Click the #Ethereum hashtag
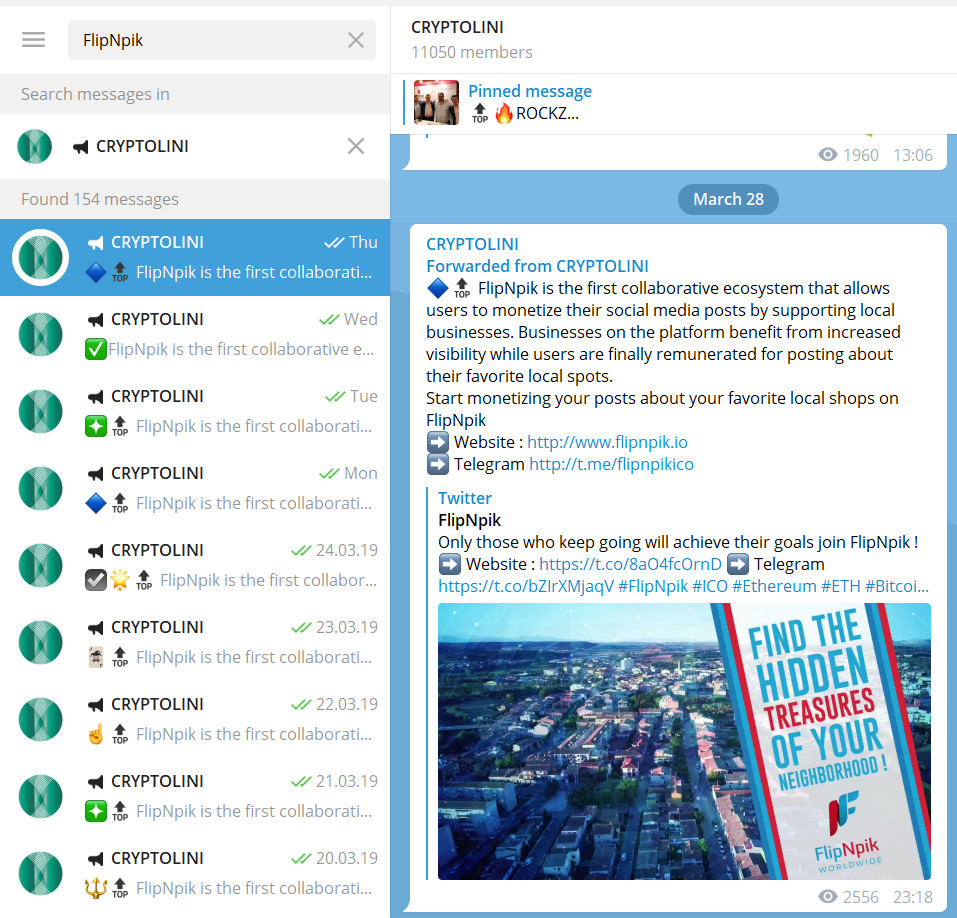This screenshot has height=918, width=957. (774, 586)
